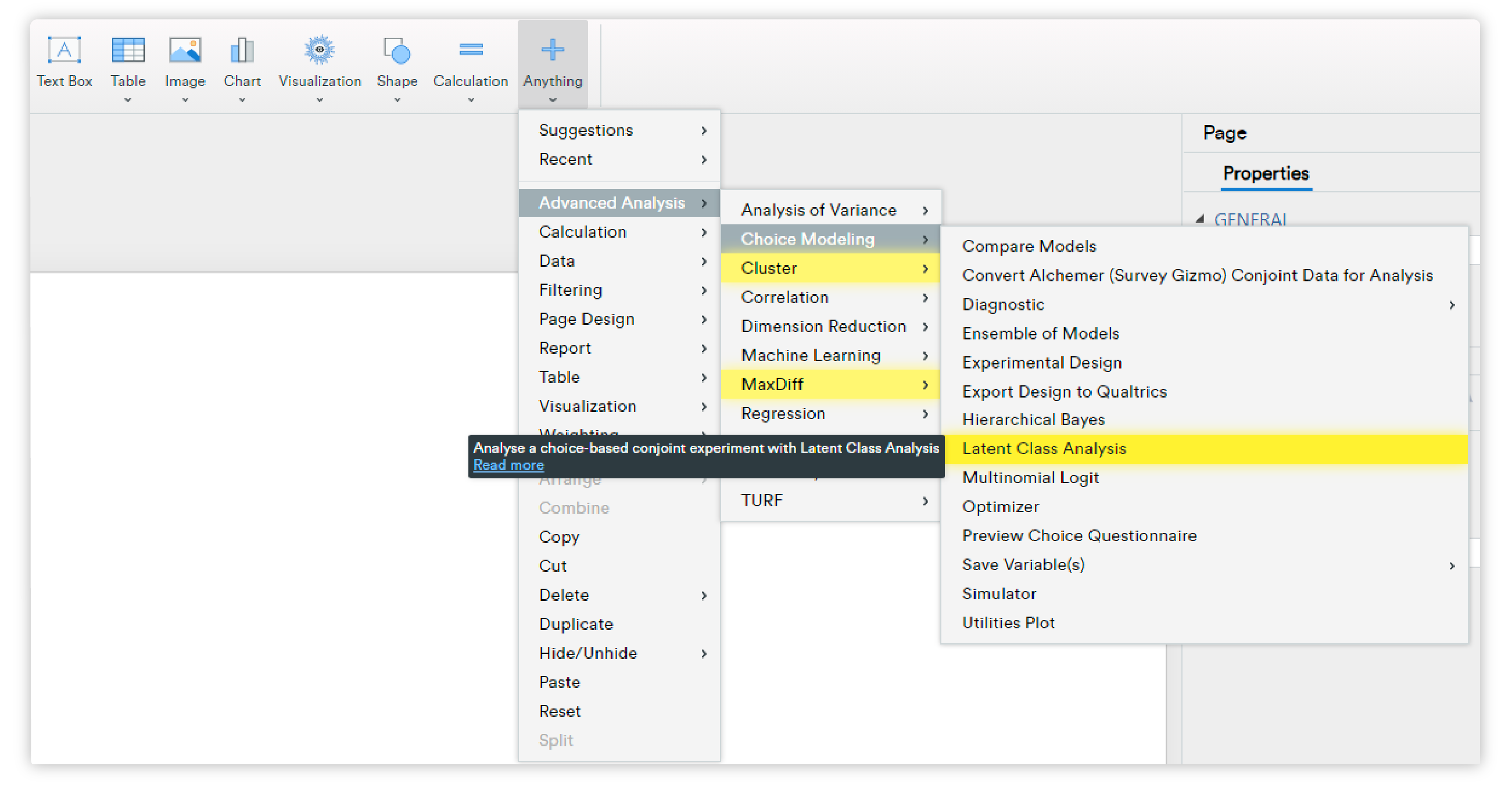Select Export Design to Qualtrics
Image resolution: width=1512 pixels, height=791 pixels.
point(1205,392)
